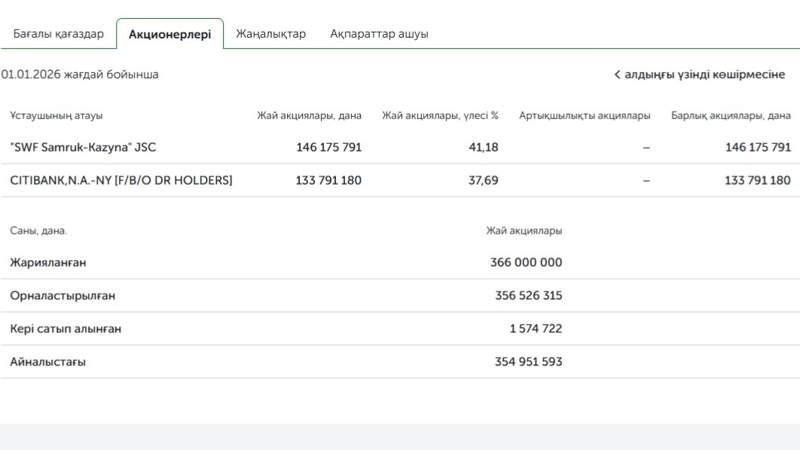Click the 37,69 share percentage value
Image resolution: width=800 pixels, height=450 pixels.
click(484, 181)
